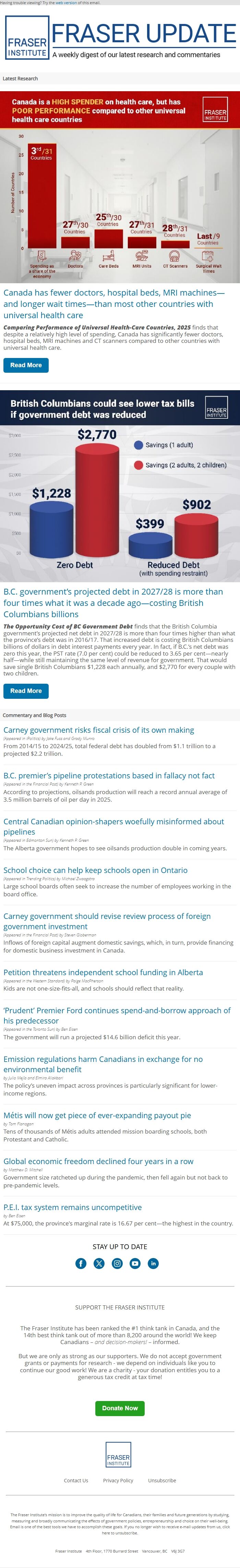The width and height of the screenshot is (240, 1568).
Task: Open 'School choice can help keep schools' link
Action: click(96, 870)
